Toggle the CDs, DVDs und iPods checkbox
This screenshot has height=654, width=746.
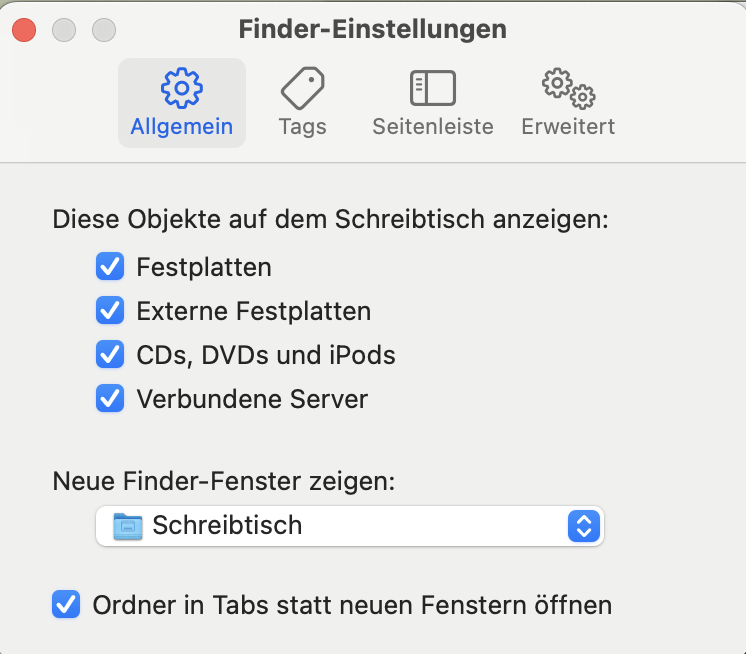coord(109,355)
